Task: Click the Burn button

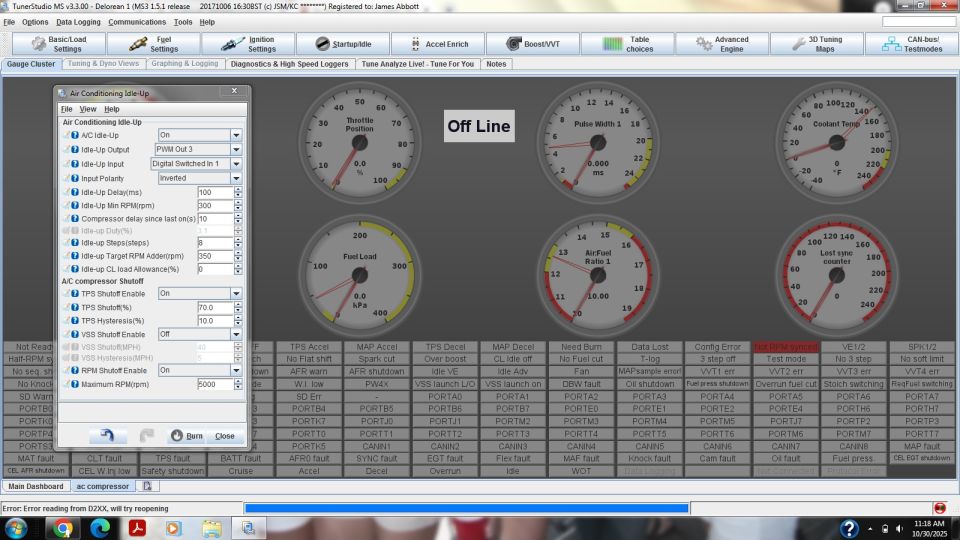Action: (x=187, y=435)
